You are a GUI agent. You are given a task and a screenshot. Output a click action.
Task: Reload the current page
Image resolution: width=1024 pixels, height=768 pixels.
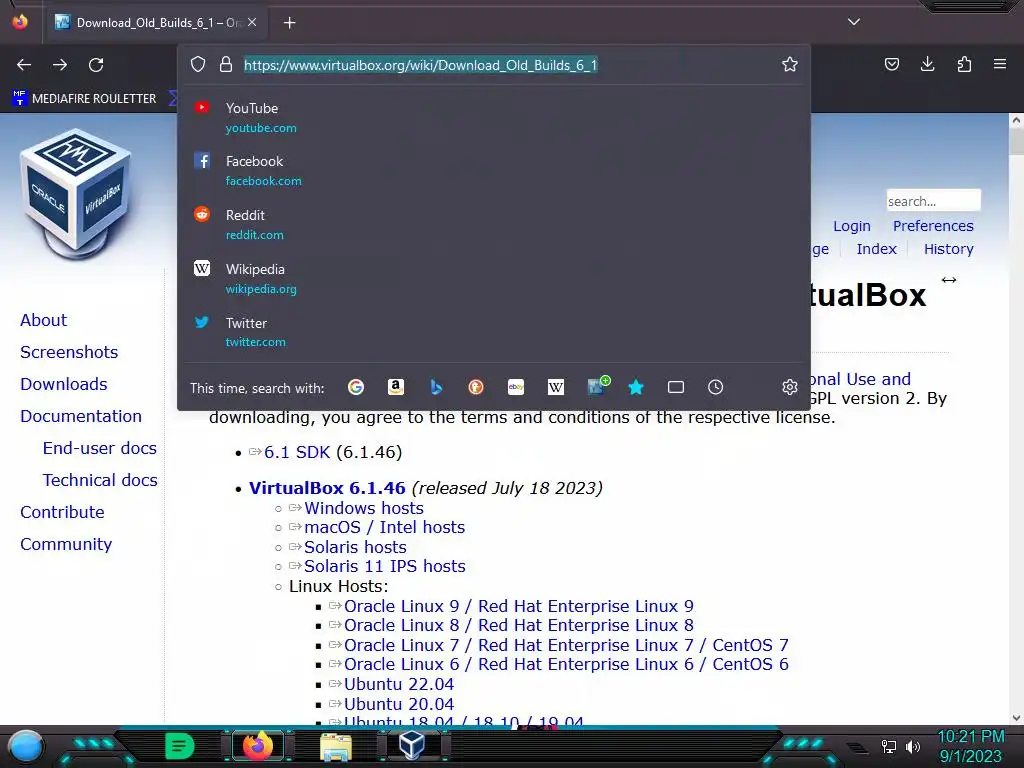(x=96, y=65)
